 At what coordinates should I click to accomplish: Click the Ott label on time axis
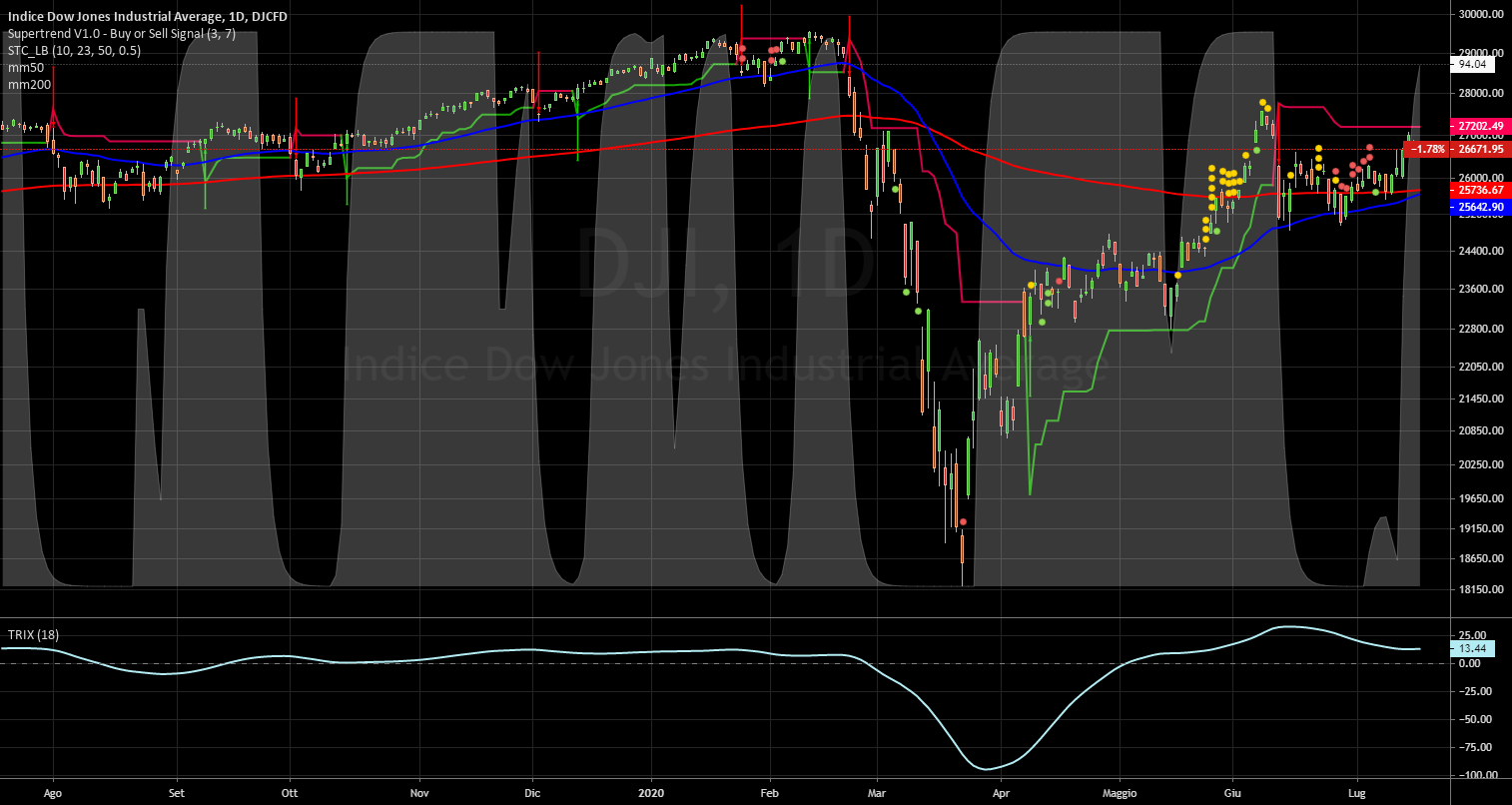coord(290,791)
